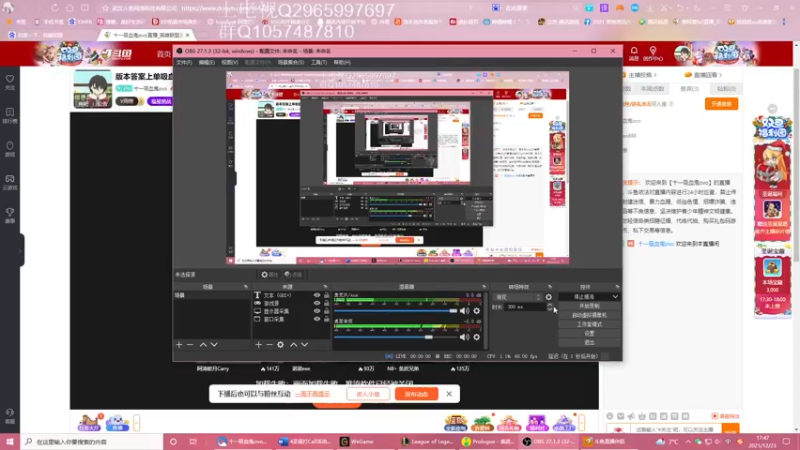Pop out the Scenes dock panel
Viewport: 800px width, 450px height.
[x=245, y=287]
